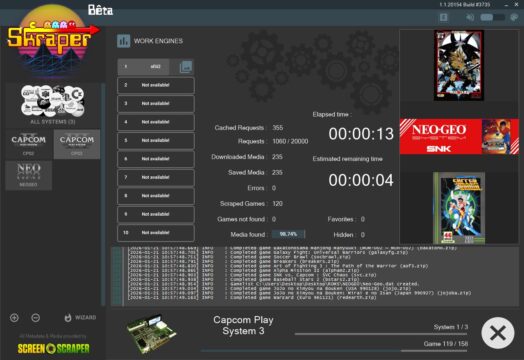This screenshot has height=360, width=524.
Task: Click the Requests 1060 / 20000 value
Action: (290, 141)
